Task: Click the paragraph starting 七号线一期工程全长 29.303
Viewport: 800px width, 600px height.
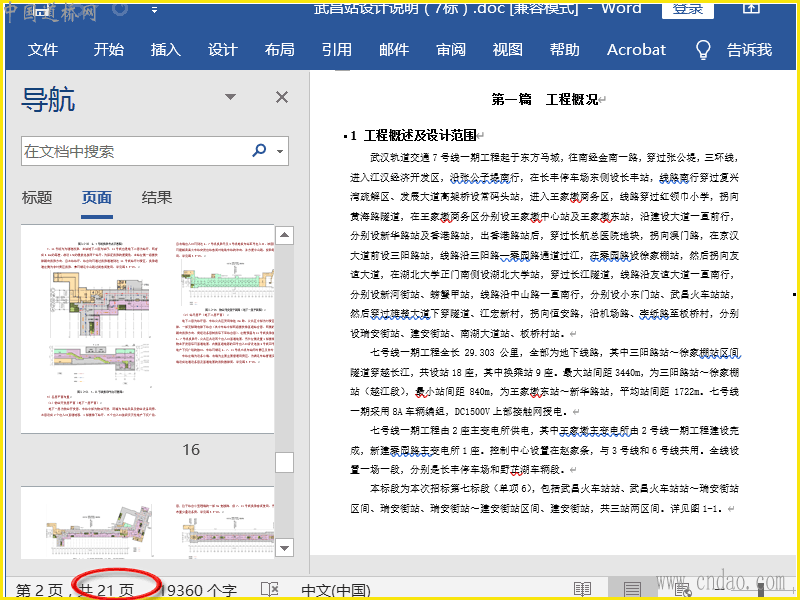Action: coord(544,382)
